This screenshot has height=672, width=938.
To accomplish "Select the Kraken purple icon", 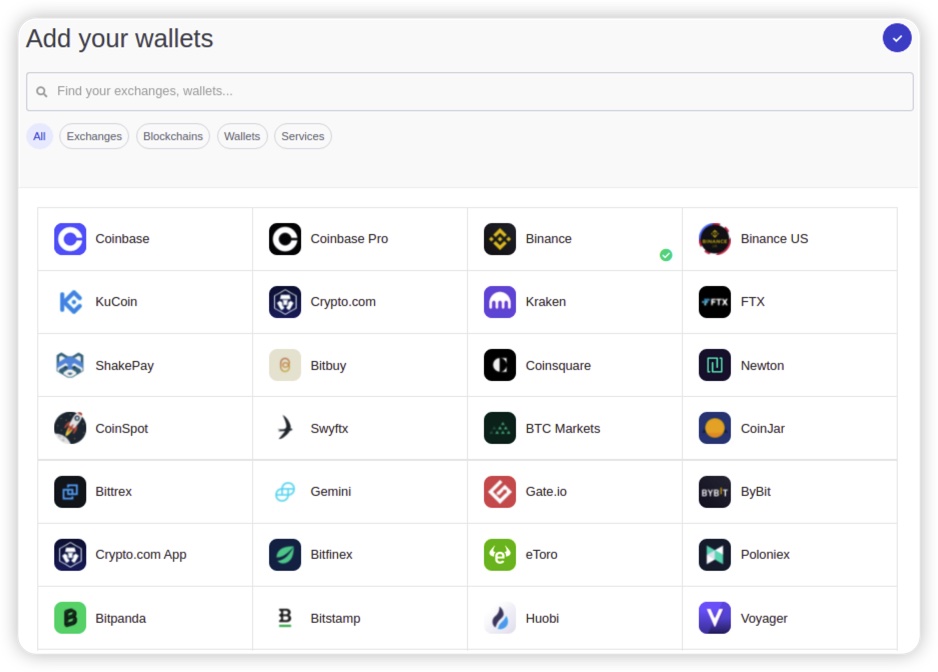I will coord(500,302).
